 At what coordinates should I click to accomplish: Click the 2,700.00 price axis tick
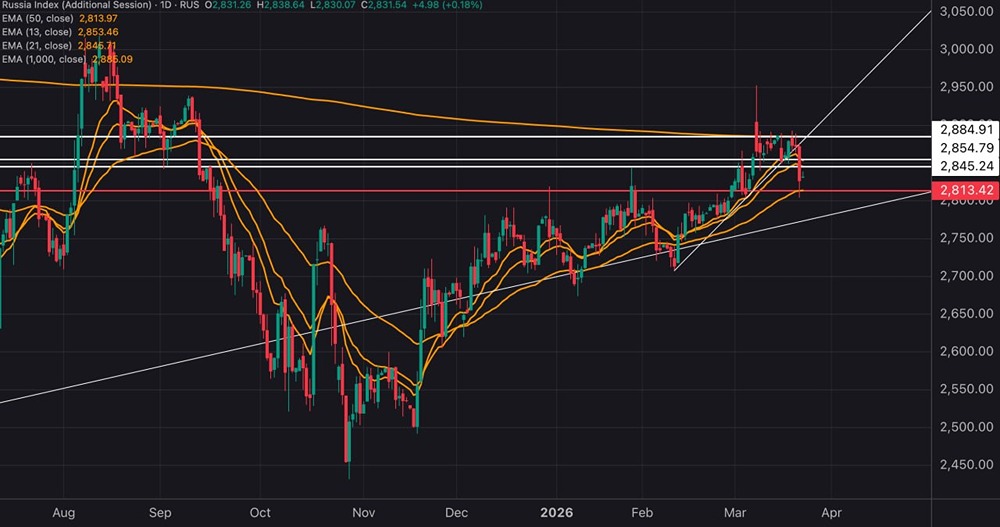tap(967, 276)
